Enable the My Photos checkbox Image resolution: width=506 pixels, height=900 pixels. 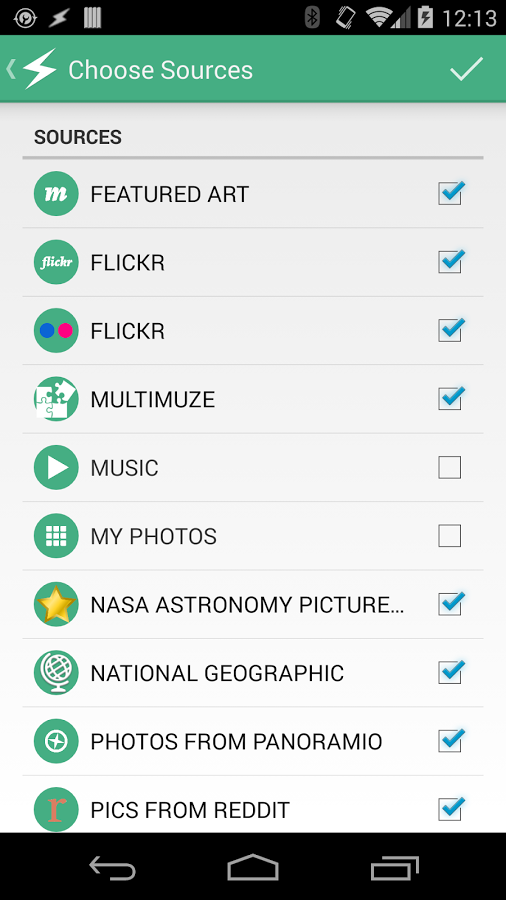tap(449, 536)
